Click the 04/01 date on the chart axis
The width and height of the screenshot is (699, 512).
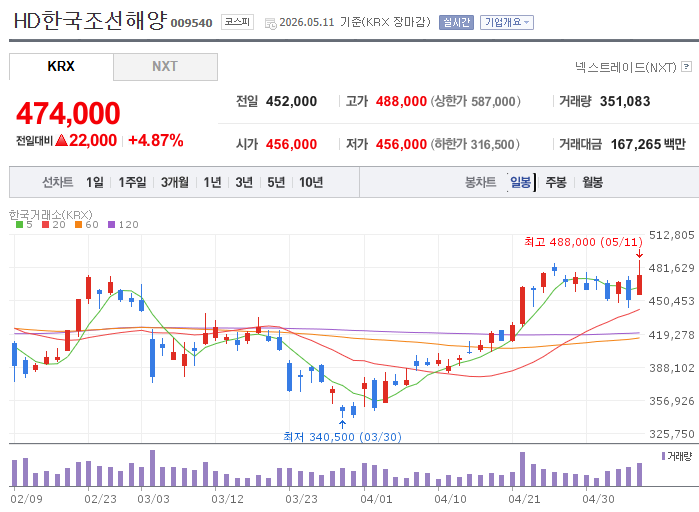[376, 499]
